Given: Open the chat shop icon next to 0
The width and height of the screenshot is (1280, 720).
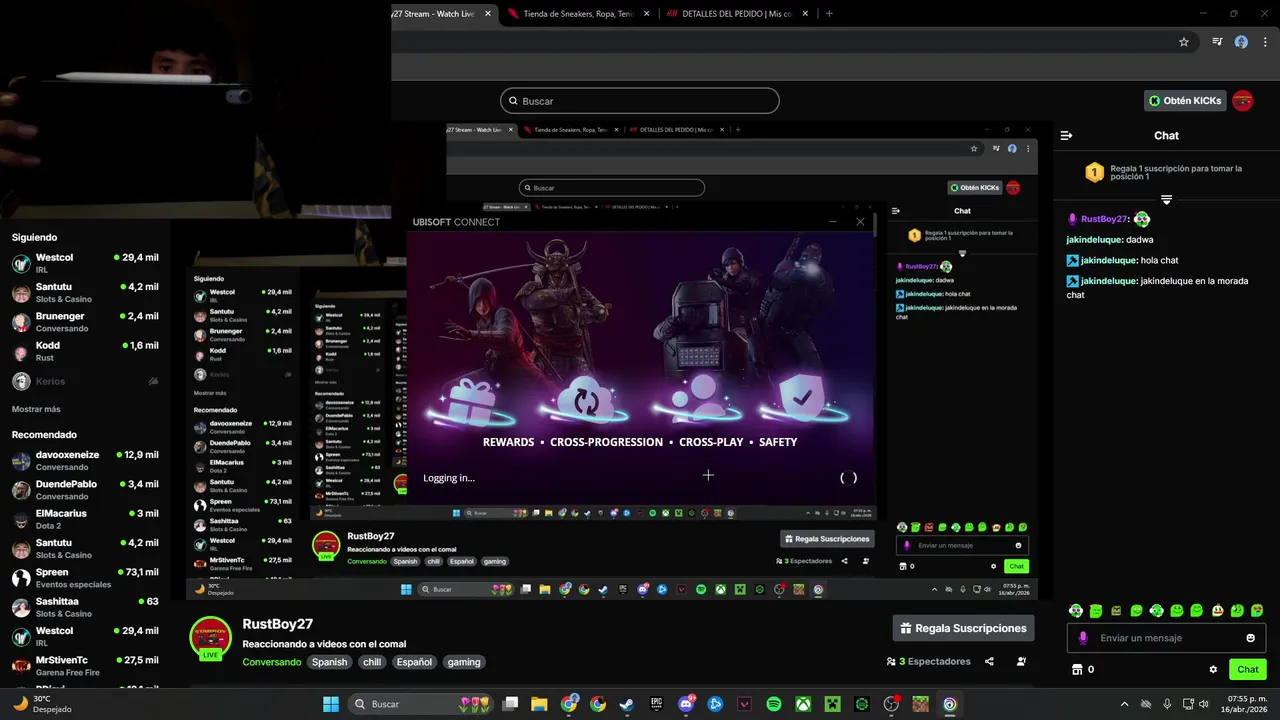Looking at the screenshot, I should coord(1077,670).
